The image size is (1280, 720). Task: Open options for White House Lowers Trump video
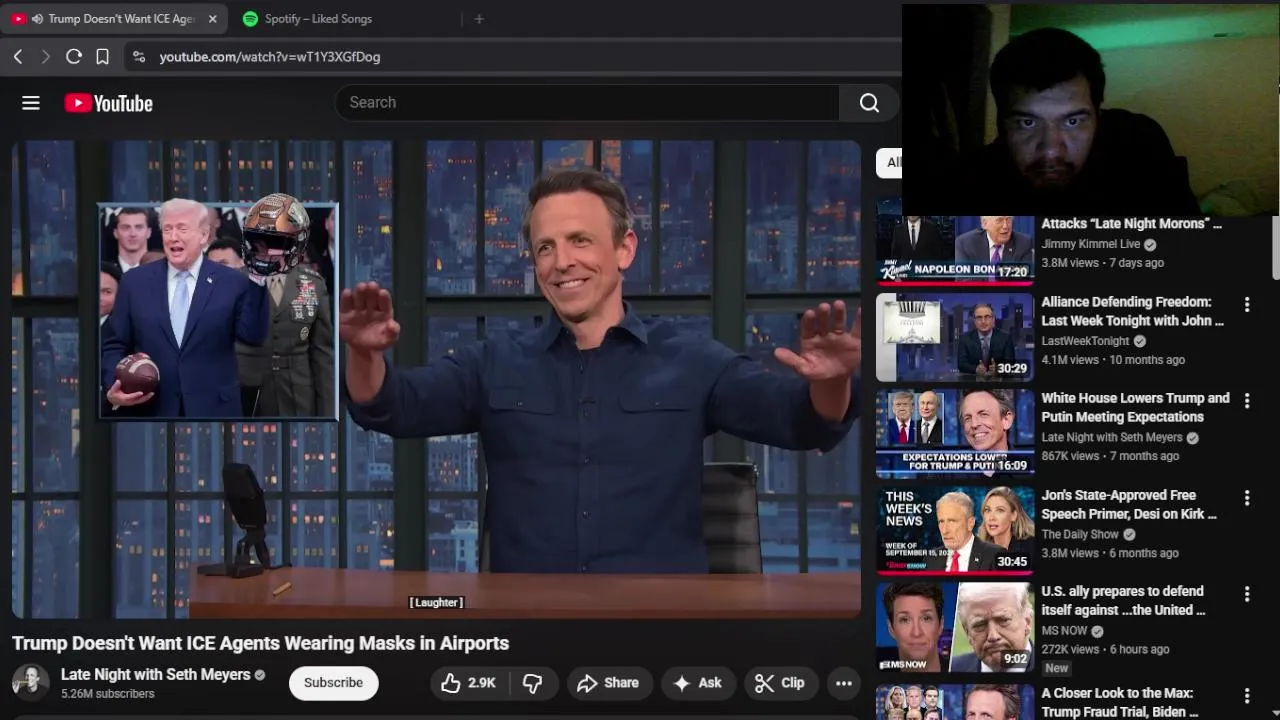(1247, 401)
